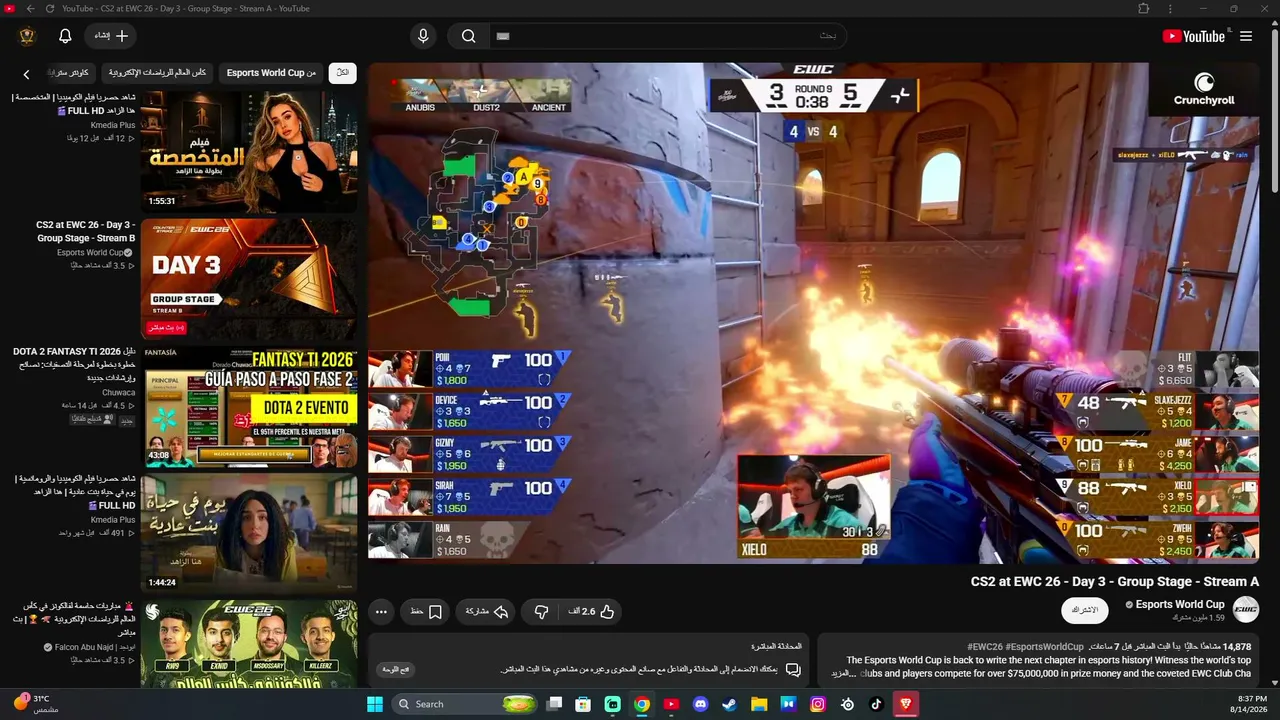Open the Falcon Abu Najd channel name

pyautogui.click(x=96, y=647)
